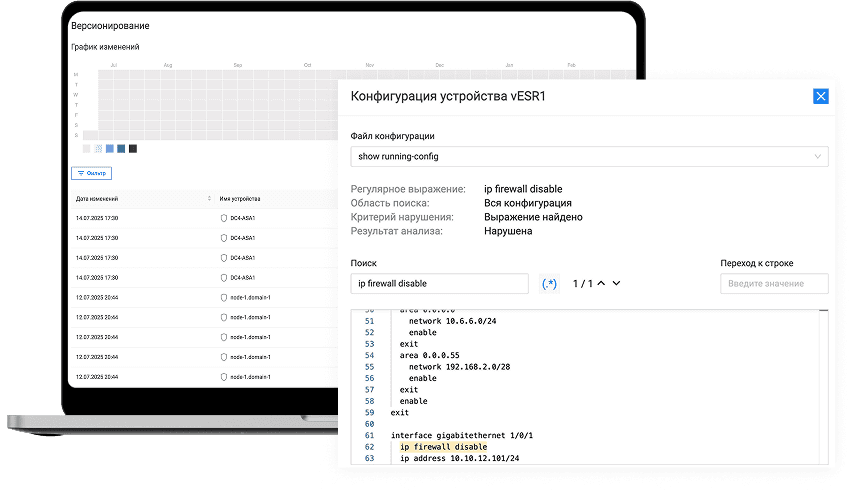Open the first DC4-ASA1 device entry
855x490 pixels.
243,217
